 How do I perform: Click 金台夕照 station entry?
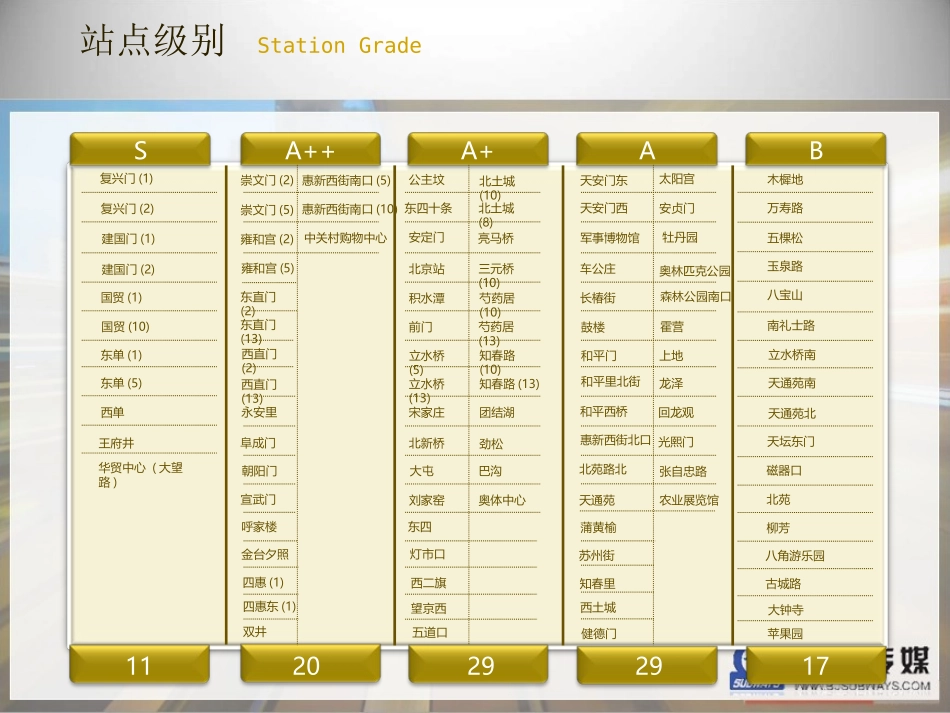pos(265,554)
